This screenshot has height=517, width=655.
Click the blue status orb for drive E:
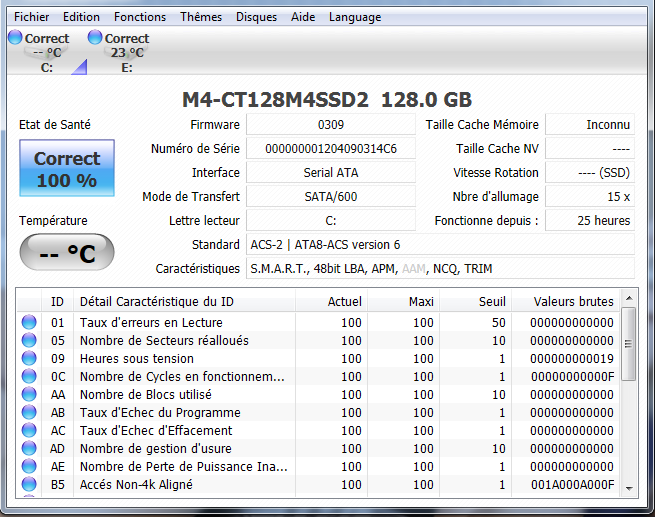pyautogui.click(x=95, y=38)
